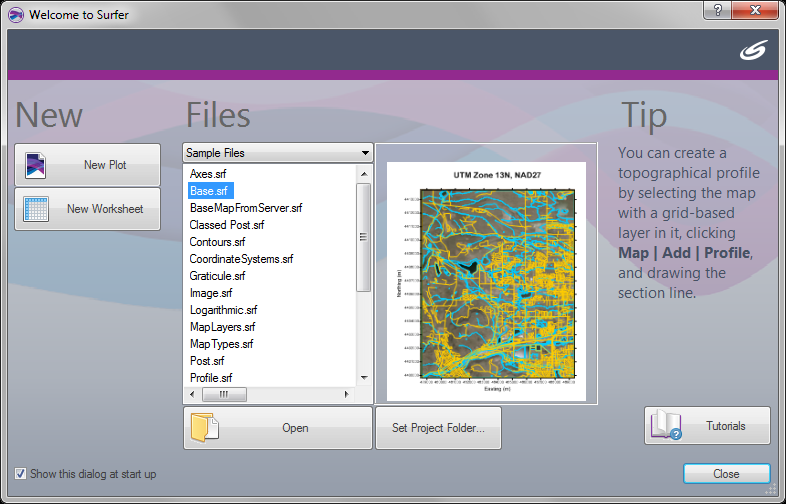Select BaseMapFromServer.srf file

pos(246,208)
